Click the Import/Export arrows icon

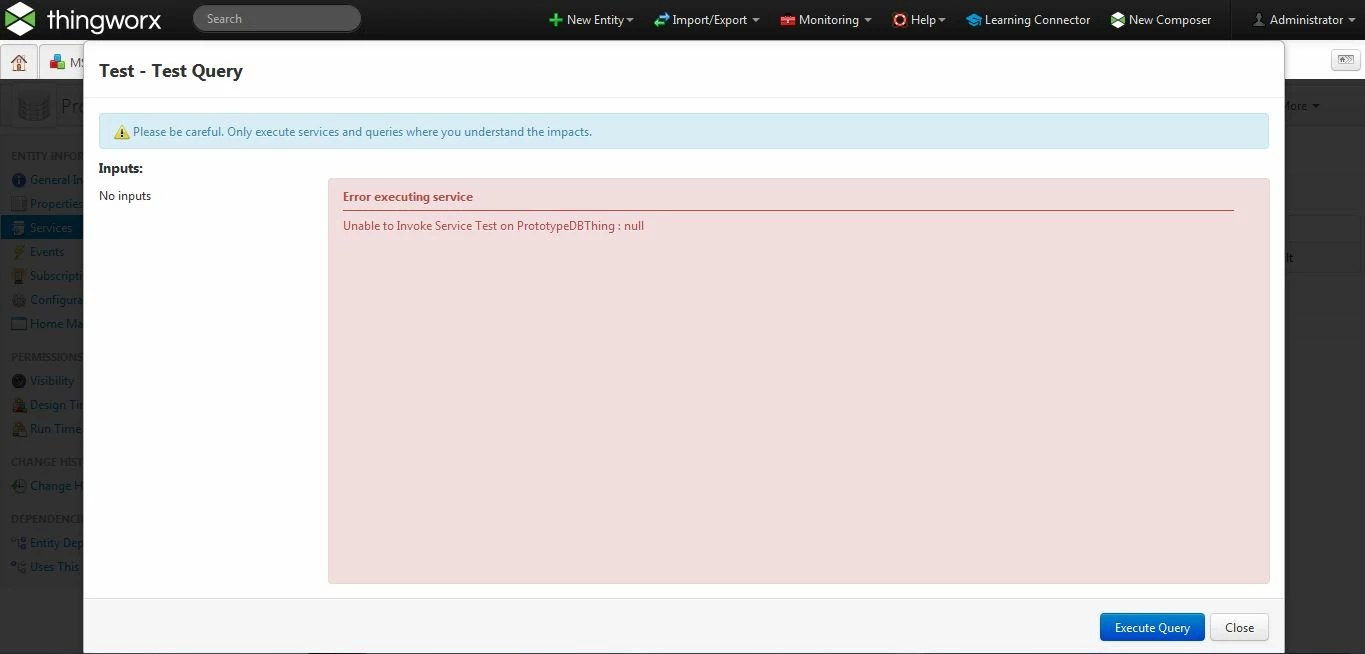(661, 20)
